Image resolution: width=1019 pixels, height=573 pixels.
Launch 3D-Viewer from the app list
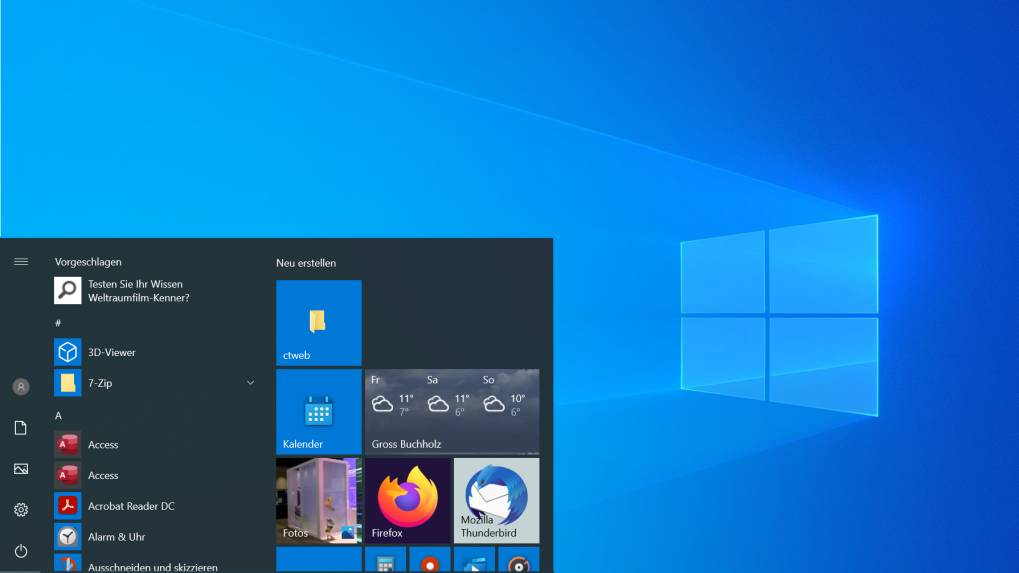156,352
